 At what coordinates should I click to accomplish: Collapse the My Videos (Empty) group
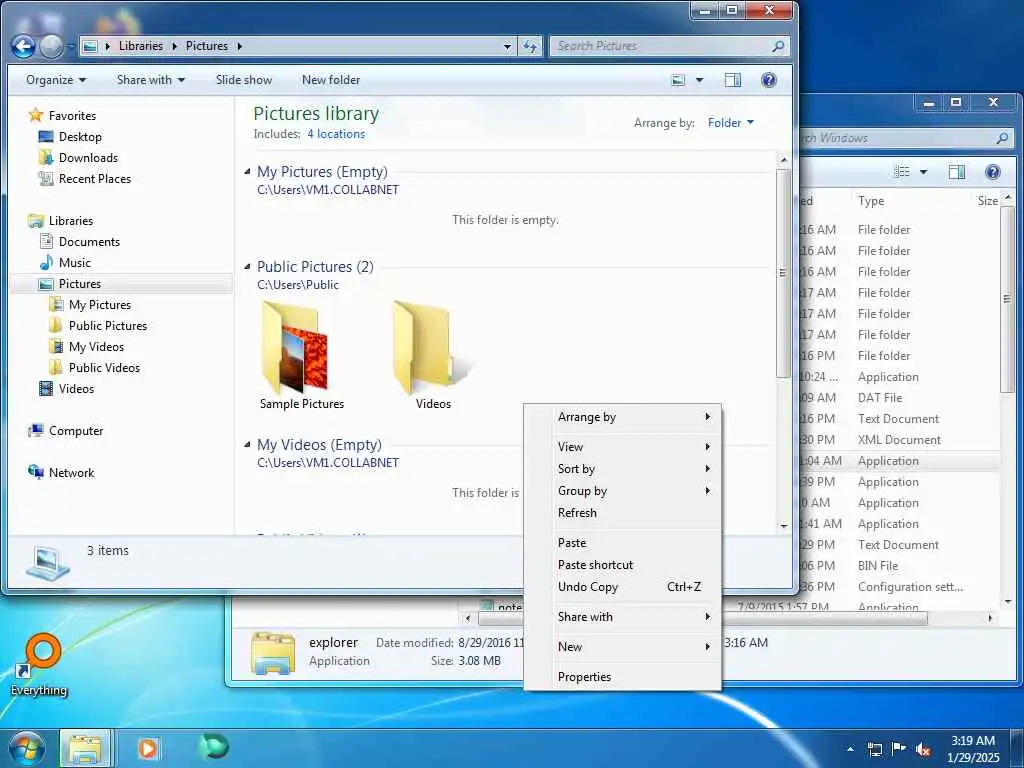(248, 444)
